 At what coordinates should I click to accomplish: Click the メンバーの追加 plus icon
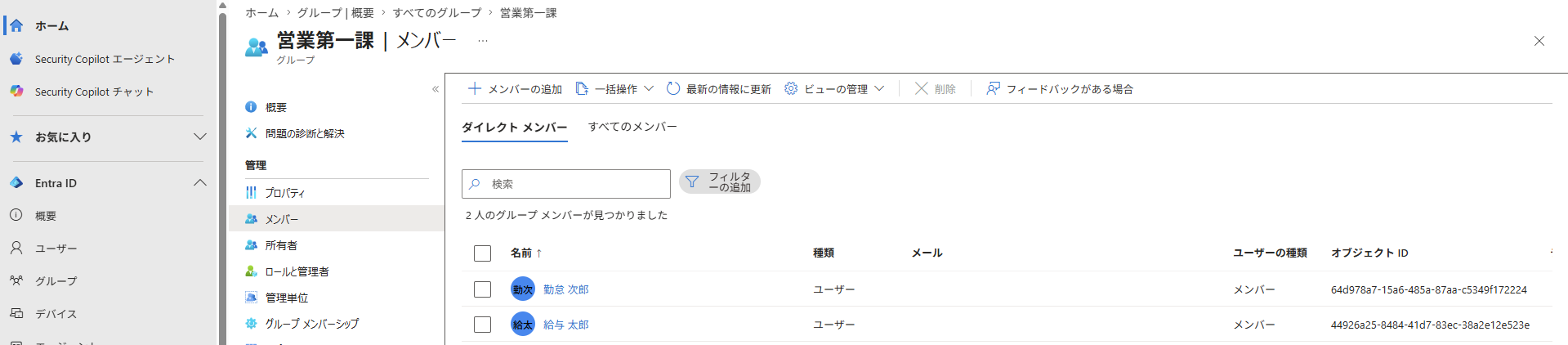[x=474, y=88]
